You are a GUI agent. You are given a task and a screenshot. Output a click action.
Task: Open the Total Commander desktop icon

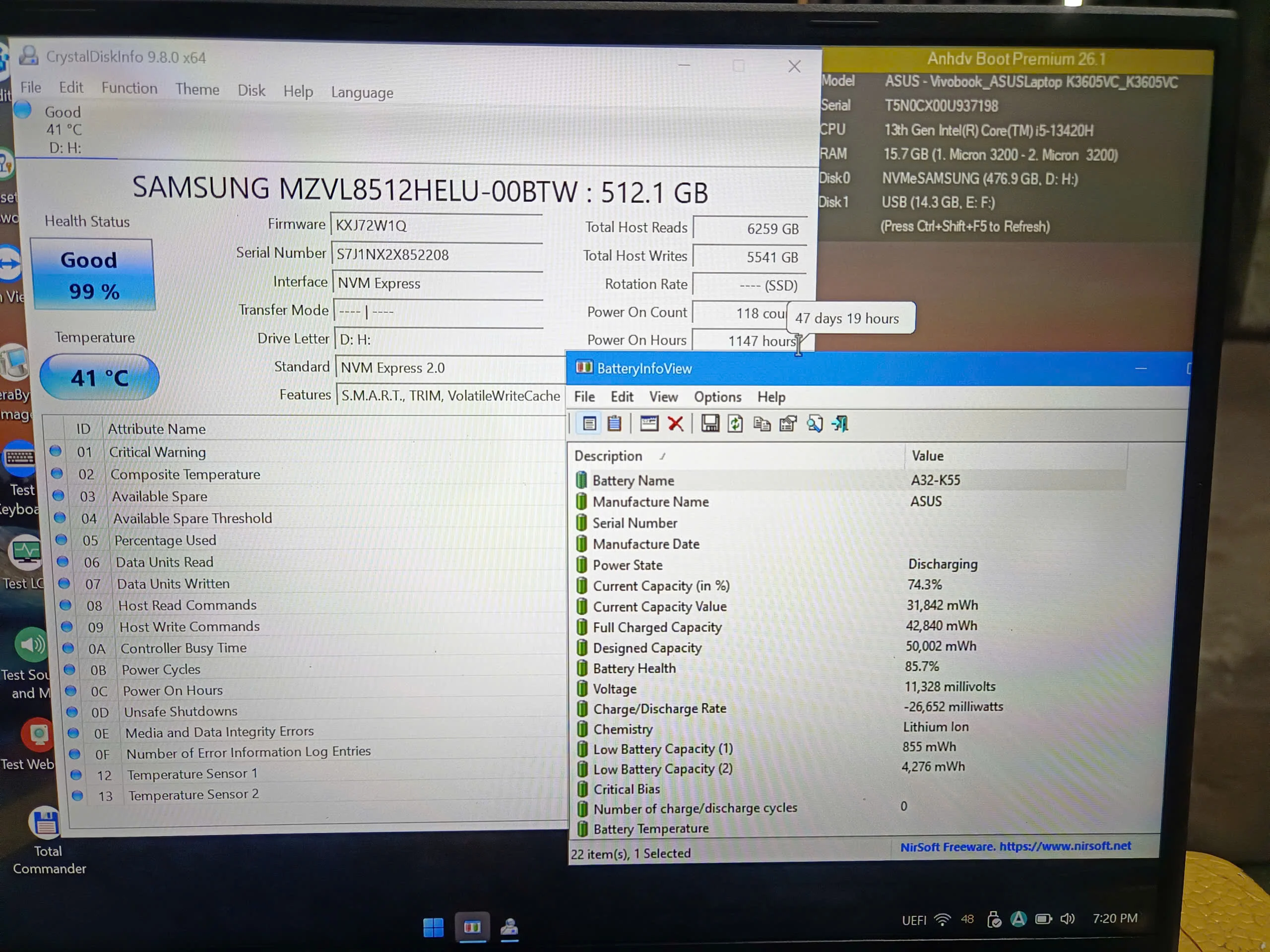(x=47, y=840)
